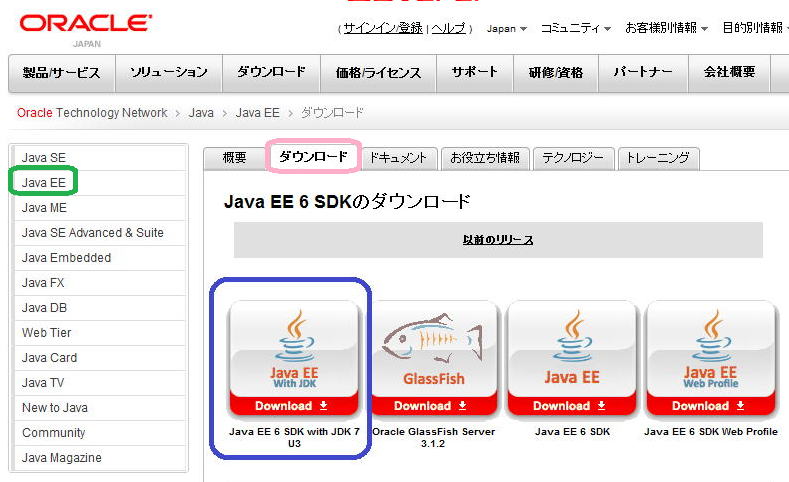This screenshot has width=789, height=482.
Task: Click the Java EE 6 SDK download tile
Action: tap(573, 359)
